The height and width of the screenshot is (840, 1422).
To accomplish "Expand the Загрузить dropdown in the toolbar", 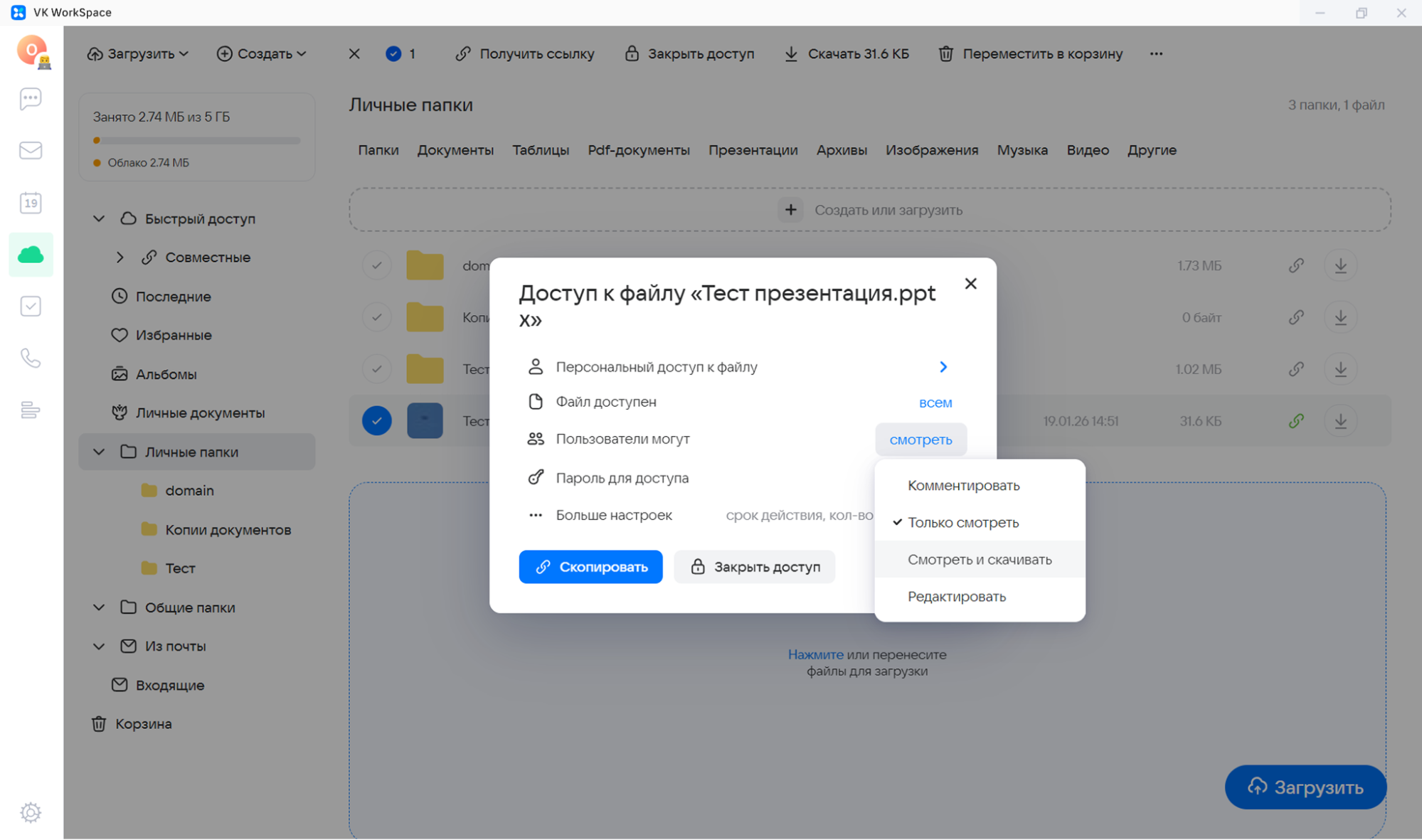I will 138,54.
